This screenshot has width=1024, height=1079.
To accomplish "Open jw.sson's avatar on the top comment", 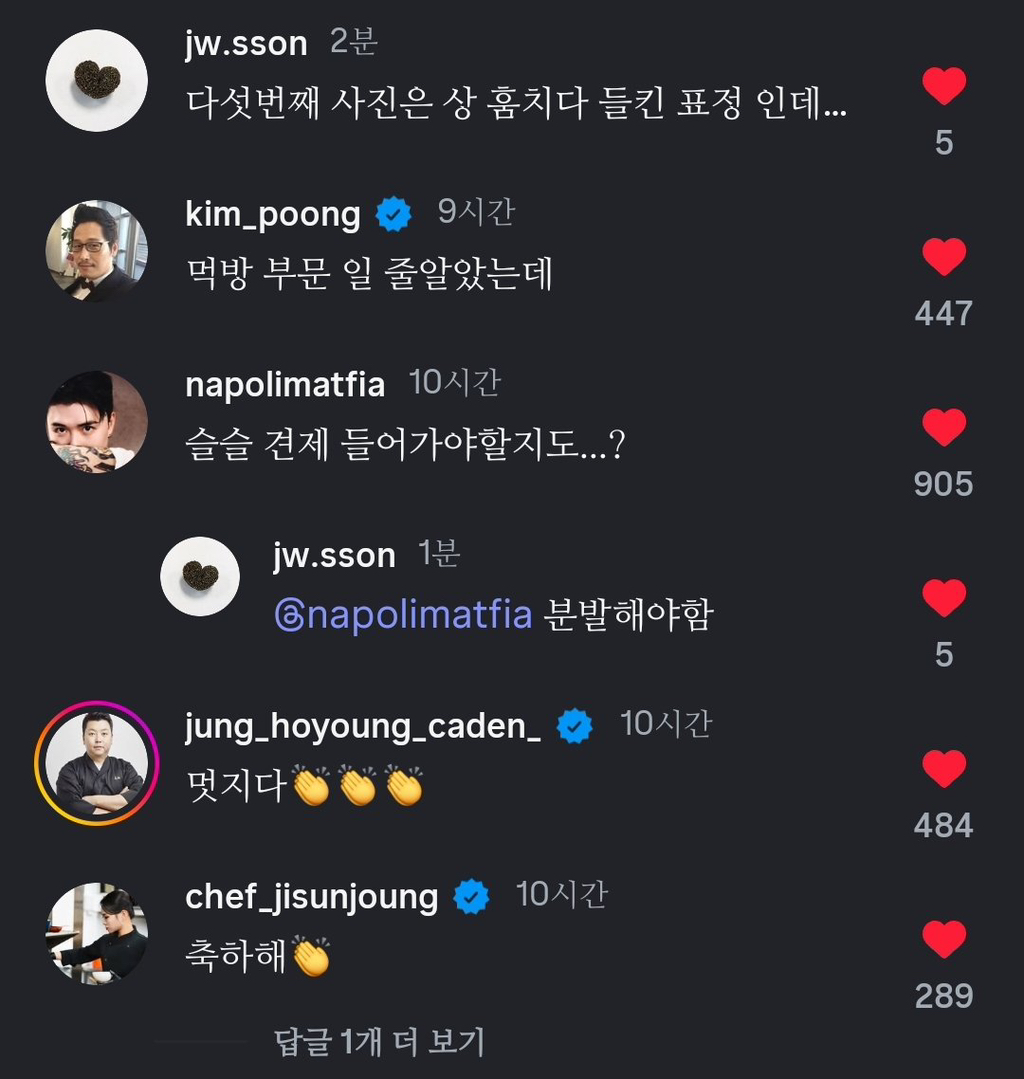I will [97, 80].
